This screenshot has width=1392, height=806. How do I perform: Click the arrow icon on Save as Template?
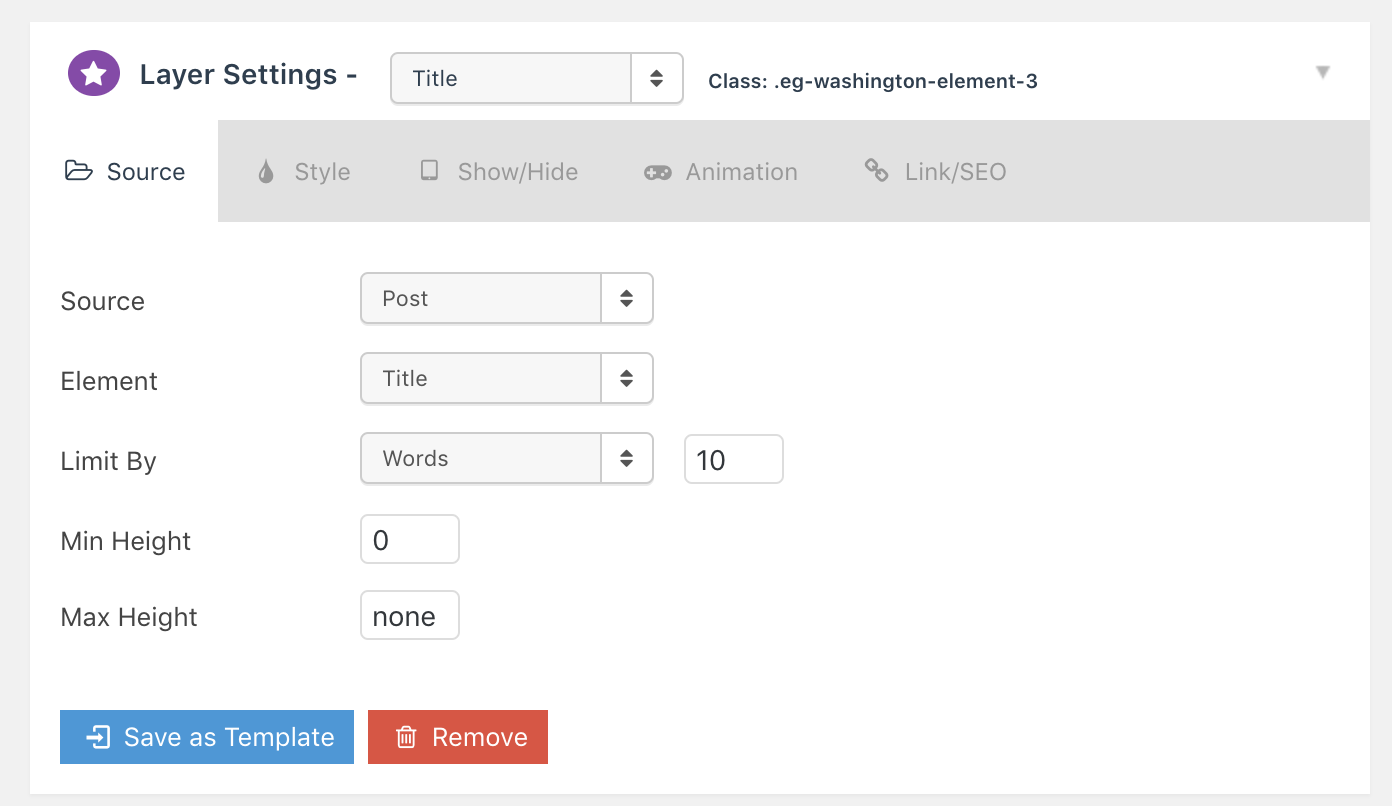[x=98, y=738]
